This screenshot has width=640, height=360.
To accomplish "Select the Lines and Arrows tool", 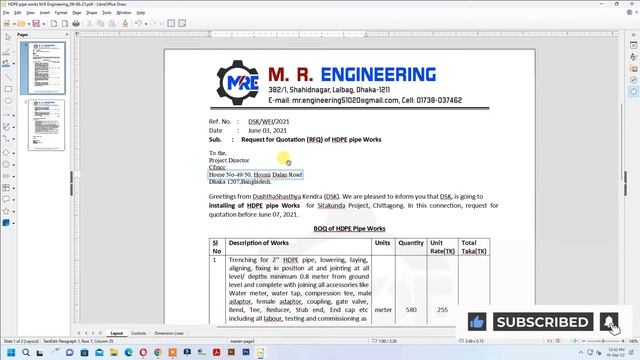I will coord(6,115).
